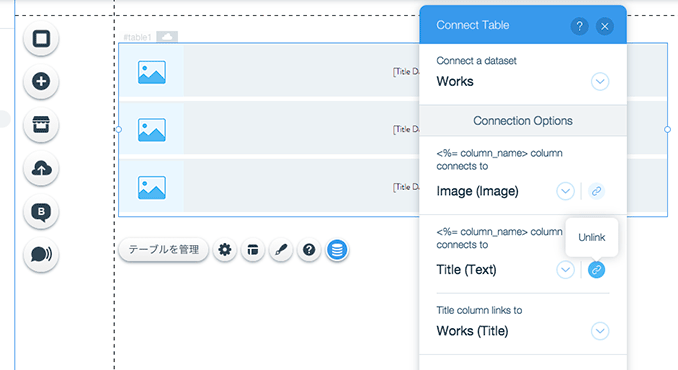Open table settings gear icon
This screenshot has width=678, height=370.
tap(224, 249)
